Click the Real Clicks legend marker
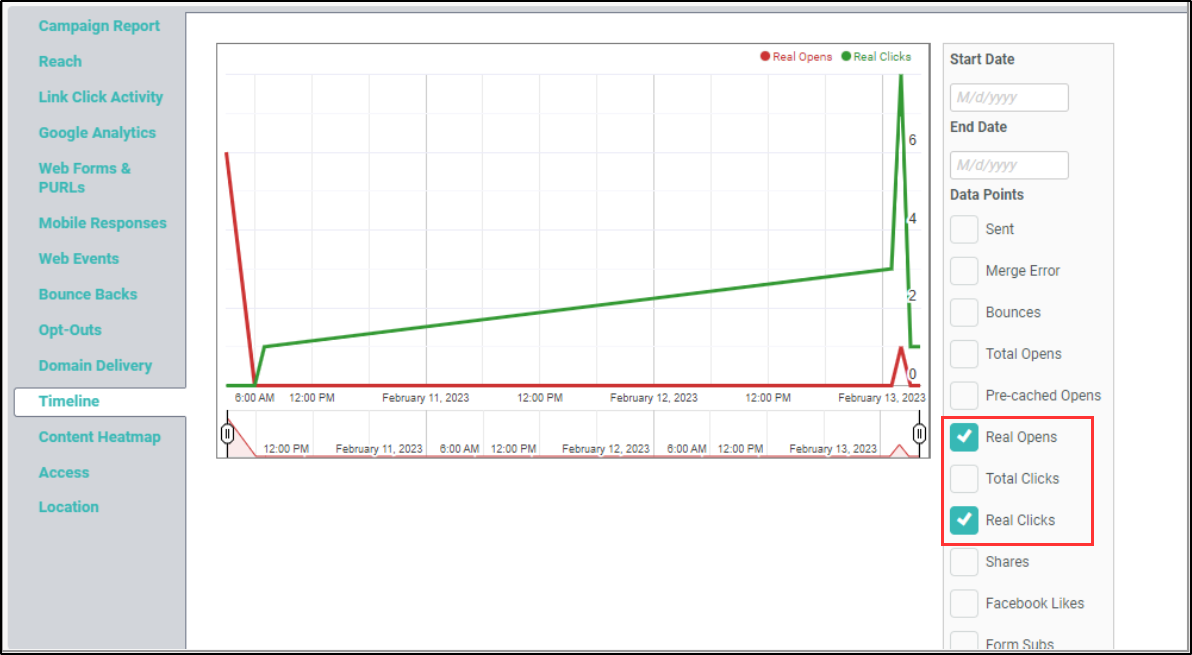 pyautogui.click(x=846, y=57)
